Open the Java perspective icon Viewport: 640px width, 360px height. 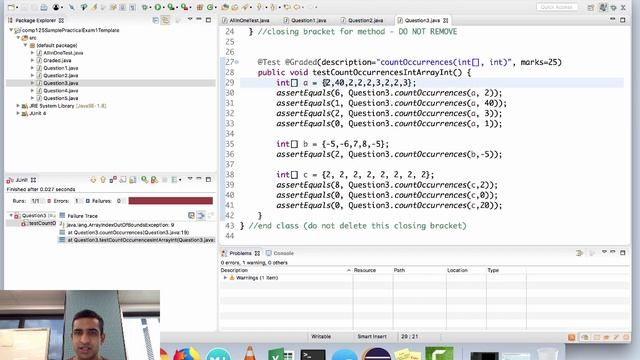603,7
